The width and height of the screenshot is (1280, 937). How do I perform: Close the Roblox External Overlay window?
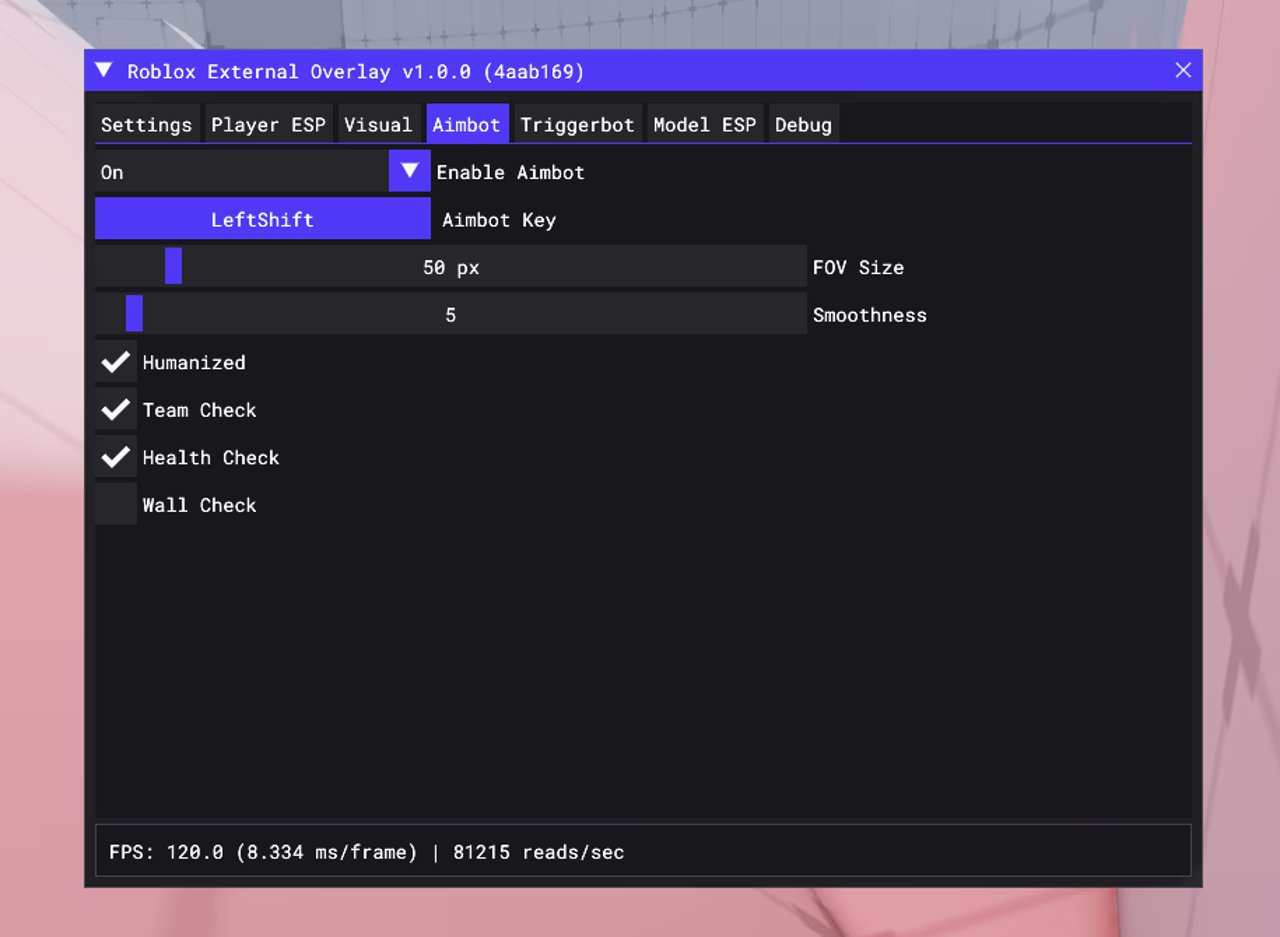(1183, 70)
